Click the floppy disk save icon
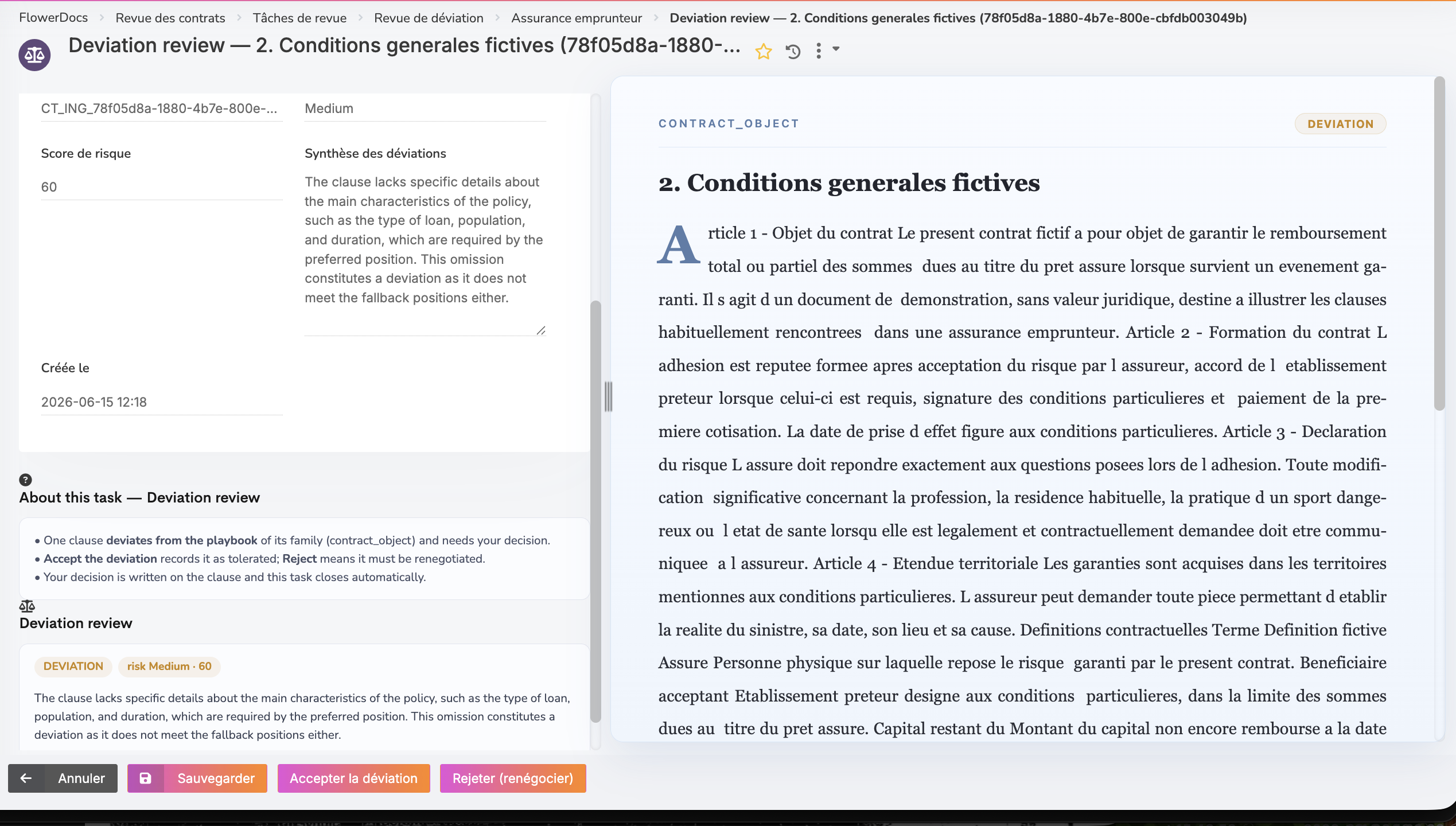 click(146, 778)
